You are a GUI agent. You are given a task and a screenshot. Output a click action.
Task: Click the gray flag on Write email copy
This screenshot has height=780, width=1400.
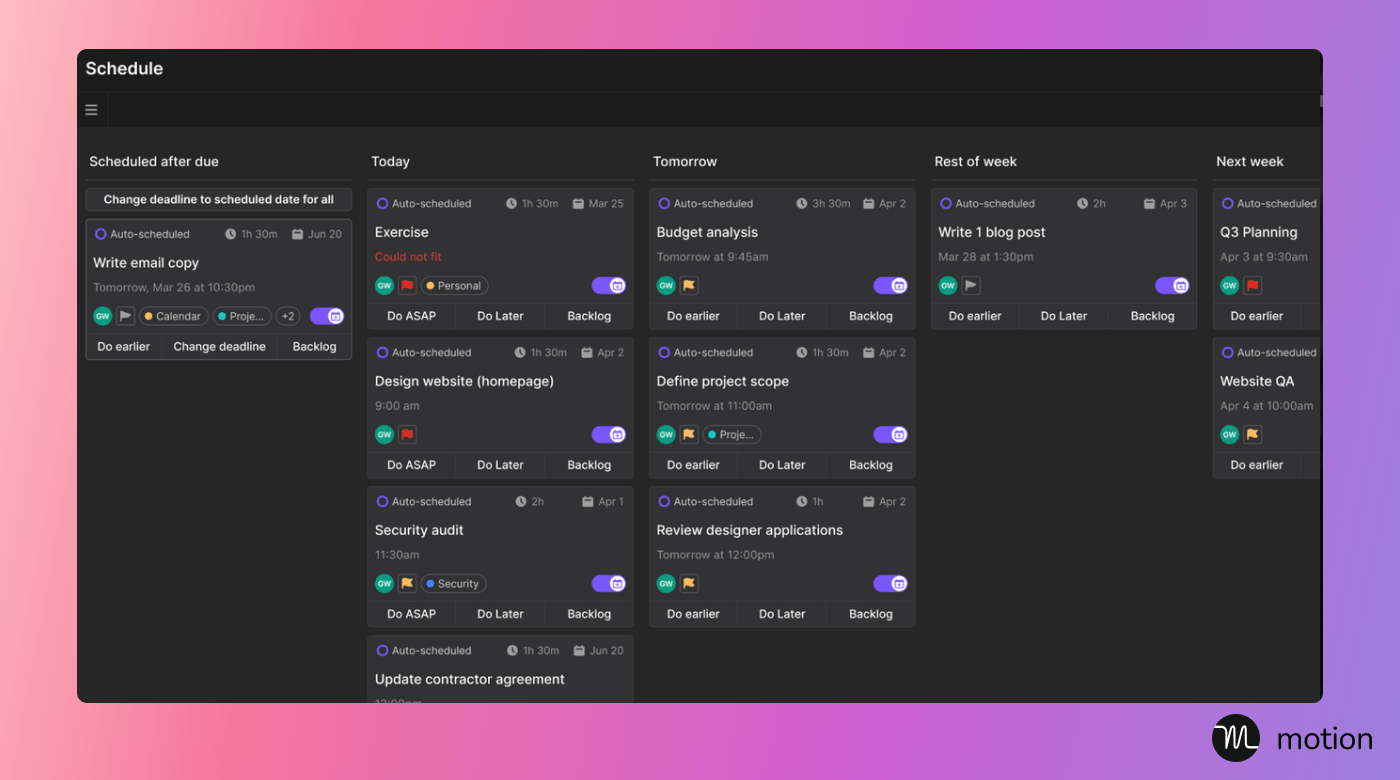pyautogui.click(x=125, y=316)
